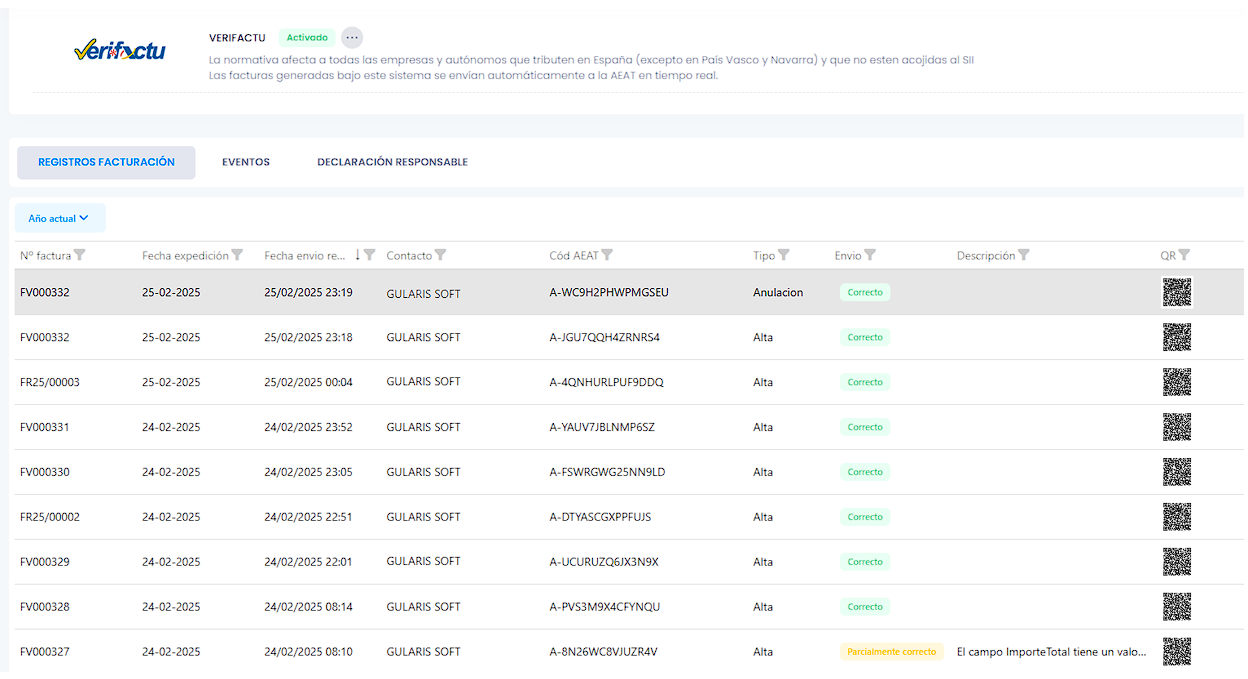Click the Activado status badge
The height and width of the screenshot is (679, 1248).
click(x=307, y=38)
